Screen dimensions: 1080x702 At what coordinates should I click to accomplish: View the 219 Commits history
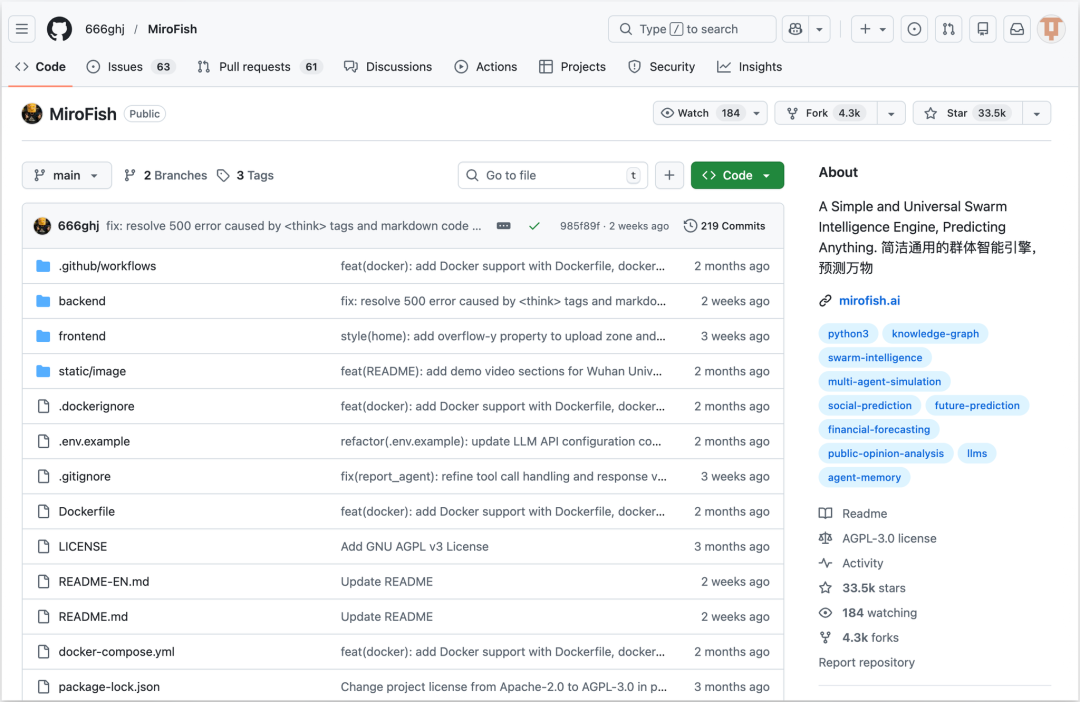724,226
